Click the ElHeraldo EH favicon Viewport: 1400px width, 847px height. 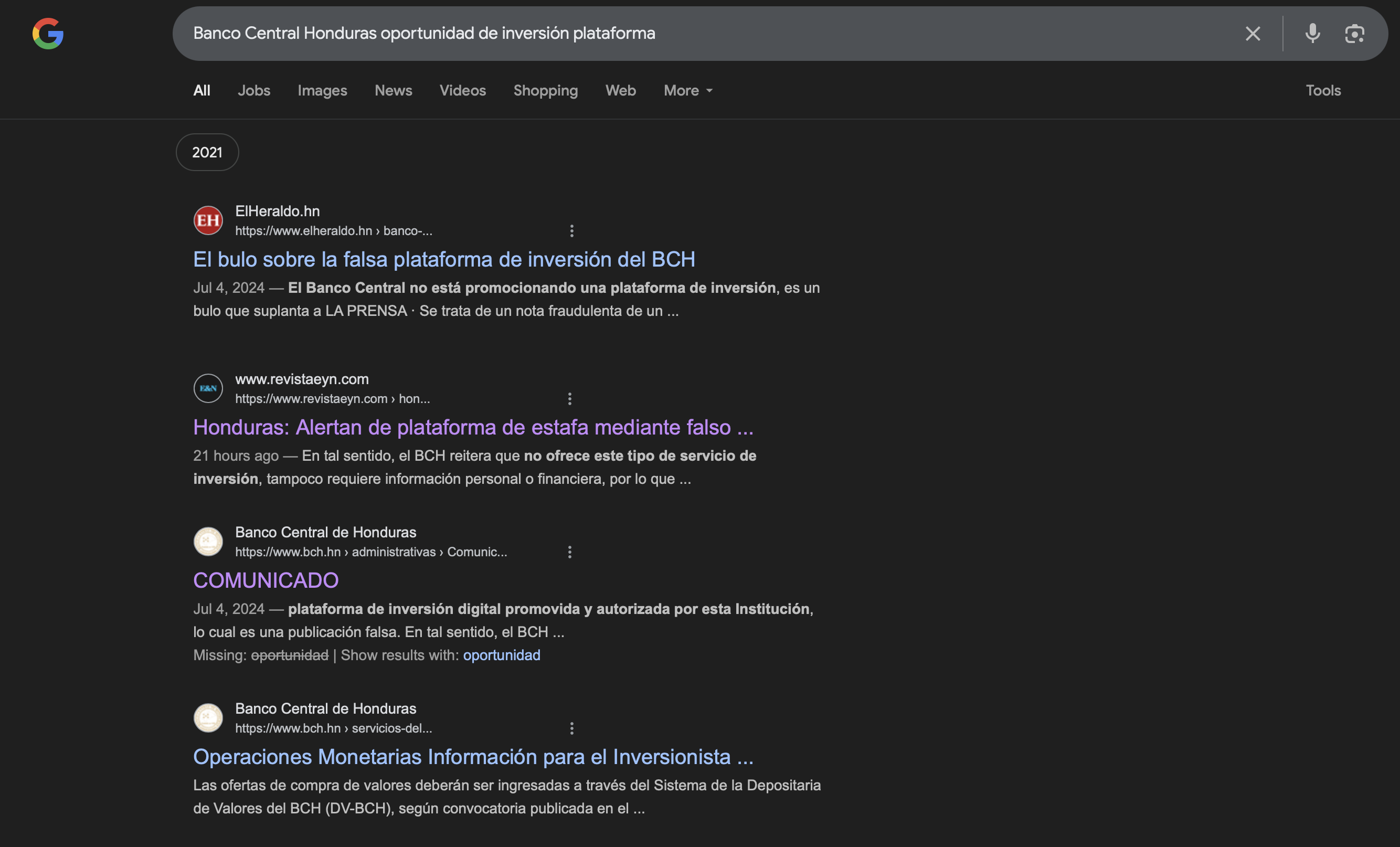208,220
